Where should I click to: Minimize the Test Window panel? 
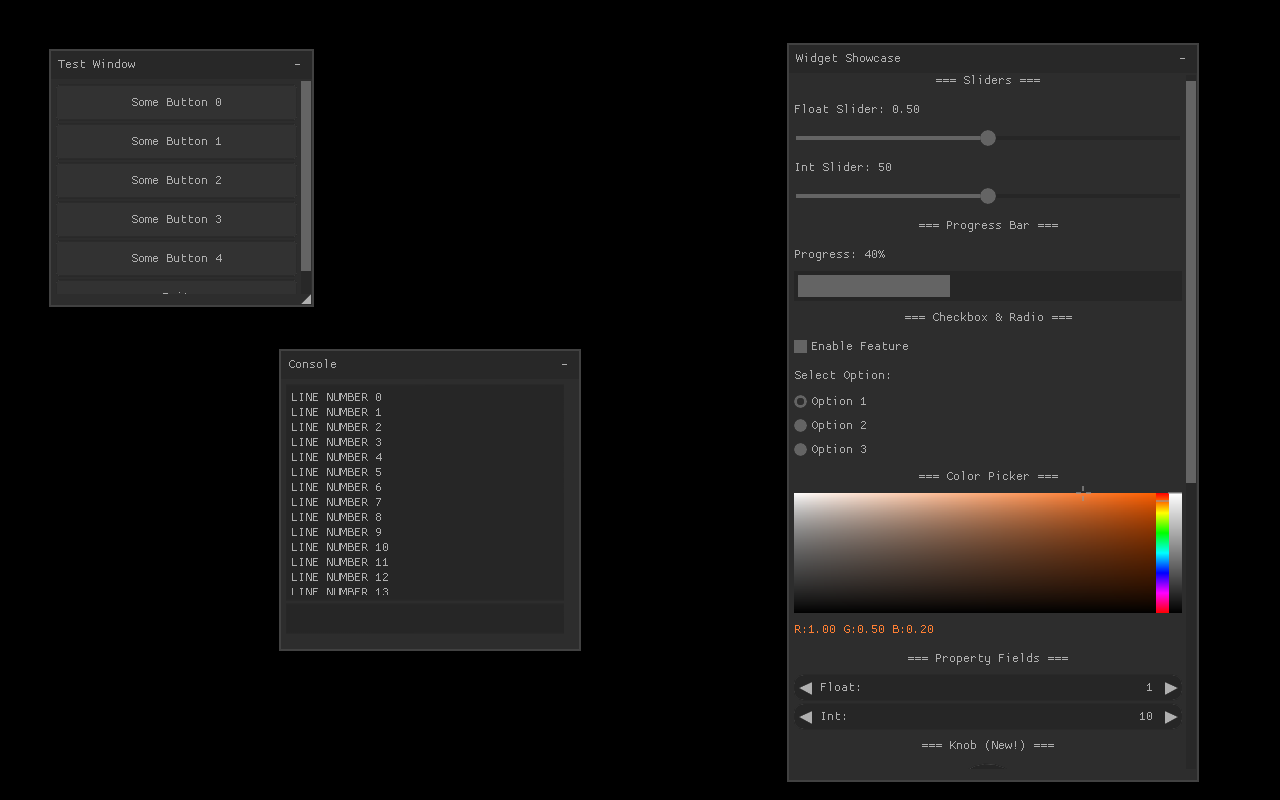click(297, 64)
